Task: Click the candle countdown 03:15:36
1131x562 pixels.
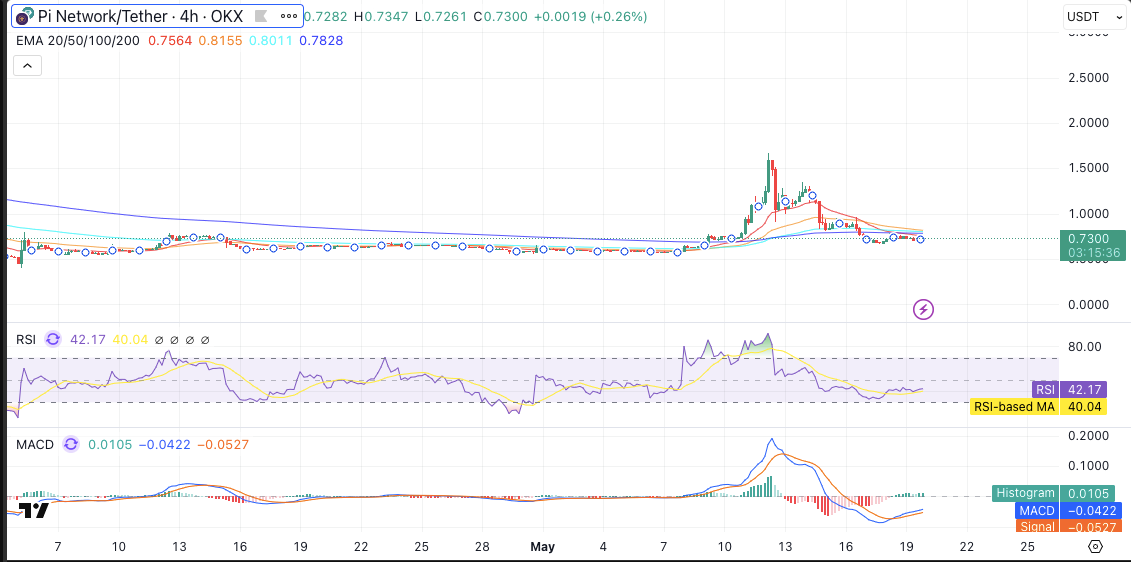Action: pyautogui.click(x=1092, y=253)
